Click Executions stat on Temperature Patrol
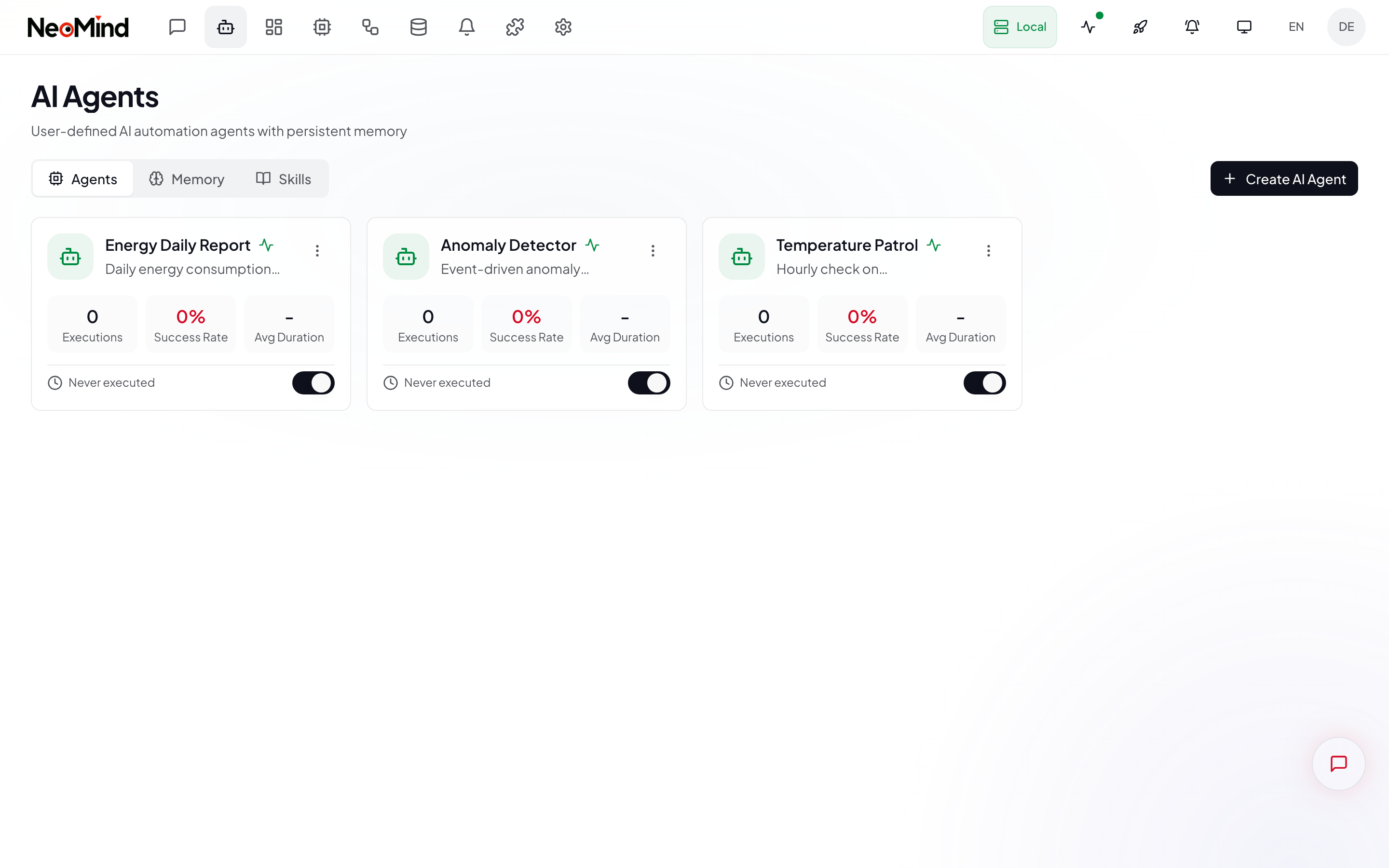The image size is (1389, 868). pos(764,325)
